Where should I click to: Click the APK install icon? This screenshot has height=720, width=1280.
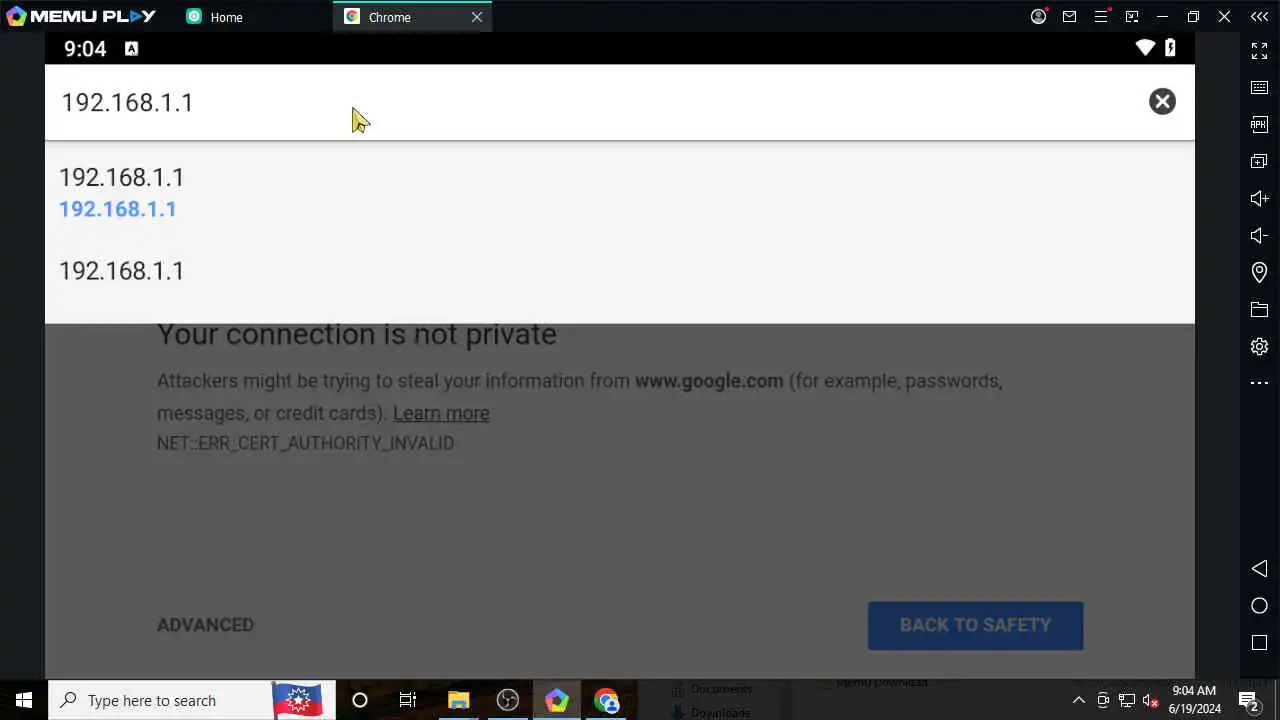coord(1259,125)
